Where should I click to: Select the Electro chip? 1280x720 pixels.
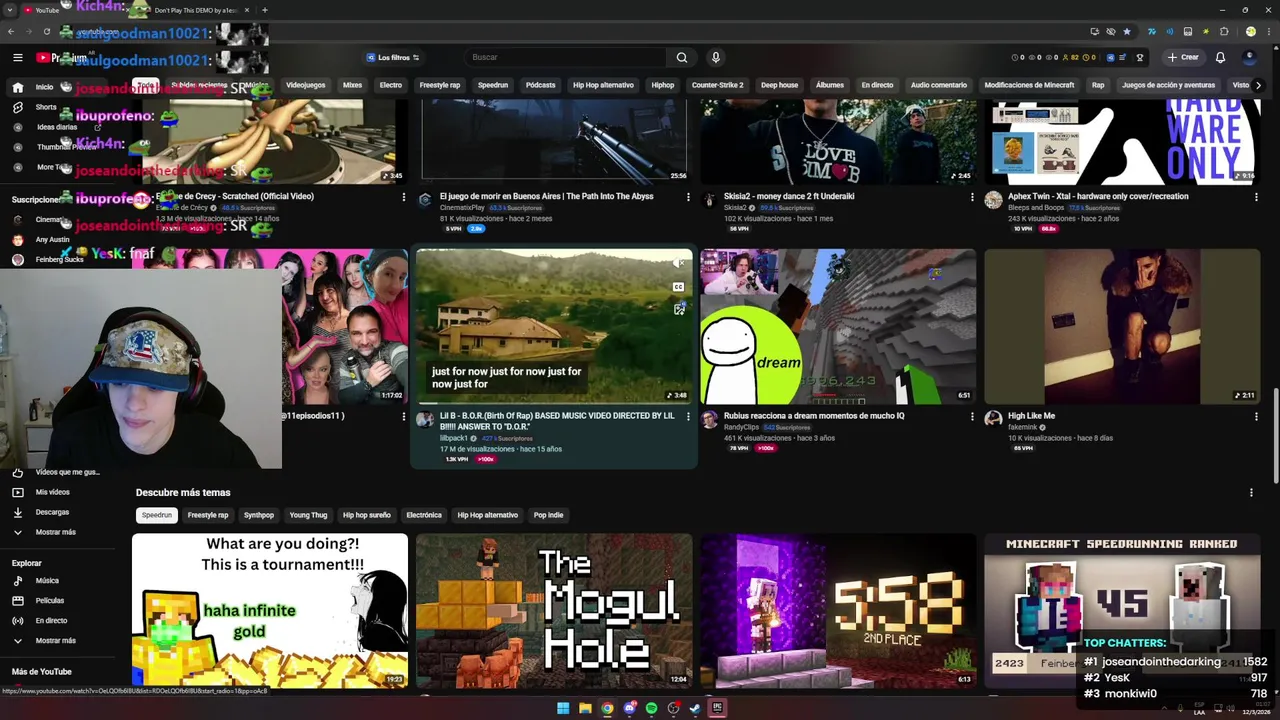(391, 85)
